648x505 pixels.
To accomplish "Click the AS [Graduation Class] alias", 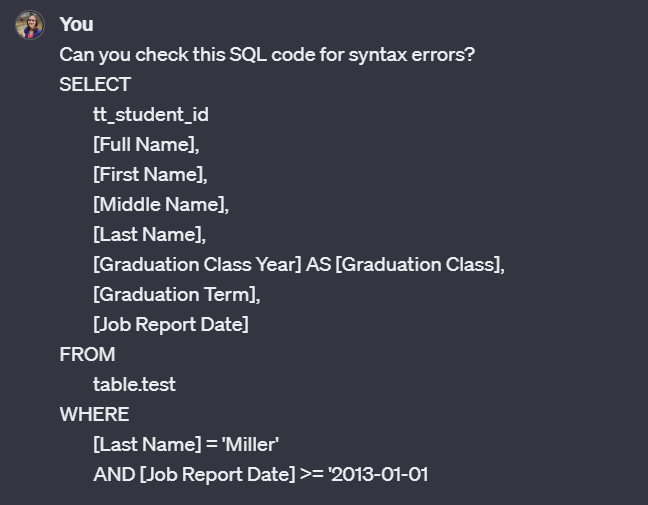I will click(x=405, y=264).
